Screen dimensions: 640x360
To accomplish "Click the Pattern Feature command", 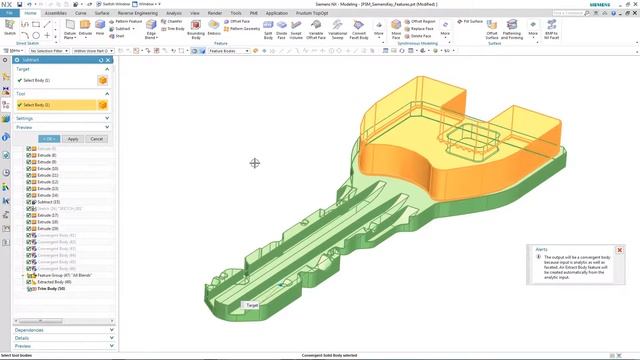I will click(126, 21).
